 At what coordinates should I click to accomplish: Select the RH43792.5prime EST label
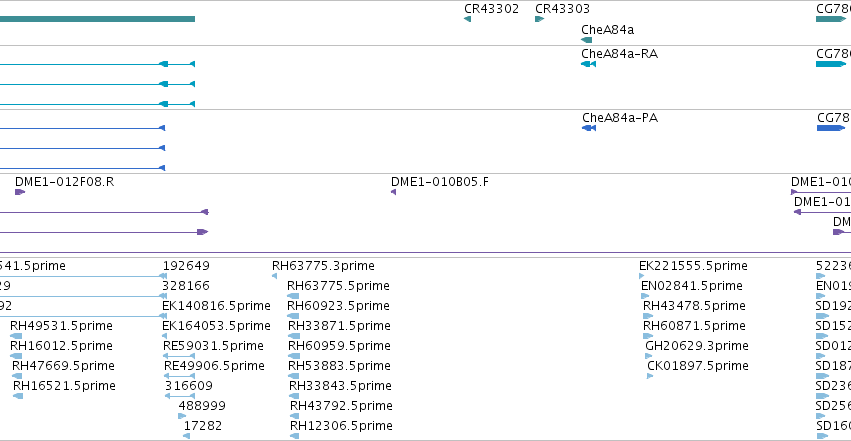pyautogui.click(x=341, y=406)
